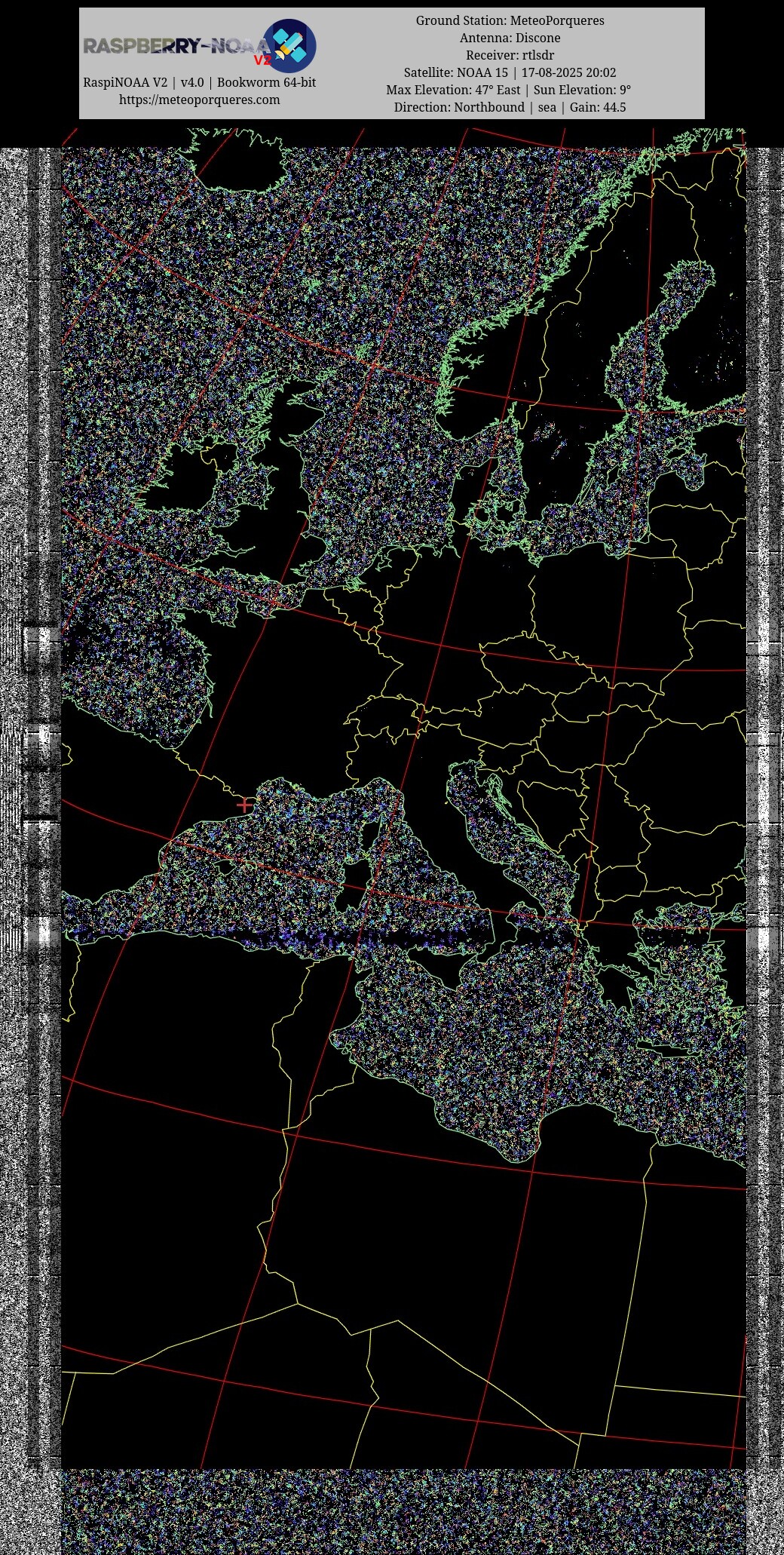Image resolution: width=784 pixels, height=1555 pixels.
Task: Select the 'Direction: Northbound | sea | Gain: 44.5' line
Action: click(x=510, y=107)
